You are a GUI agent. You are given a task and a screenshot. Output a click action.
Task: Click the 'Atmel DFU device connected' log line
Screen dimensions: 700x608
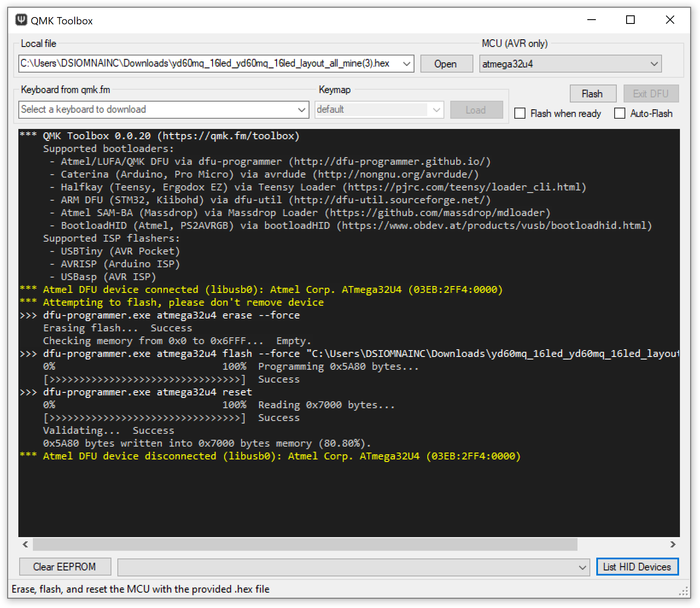pyautogui.click(x=261, y=290)
